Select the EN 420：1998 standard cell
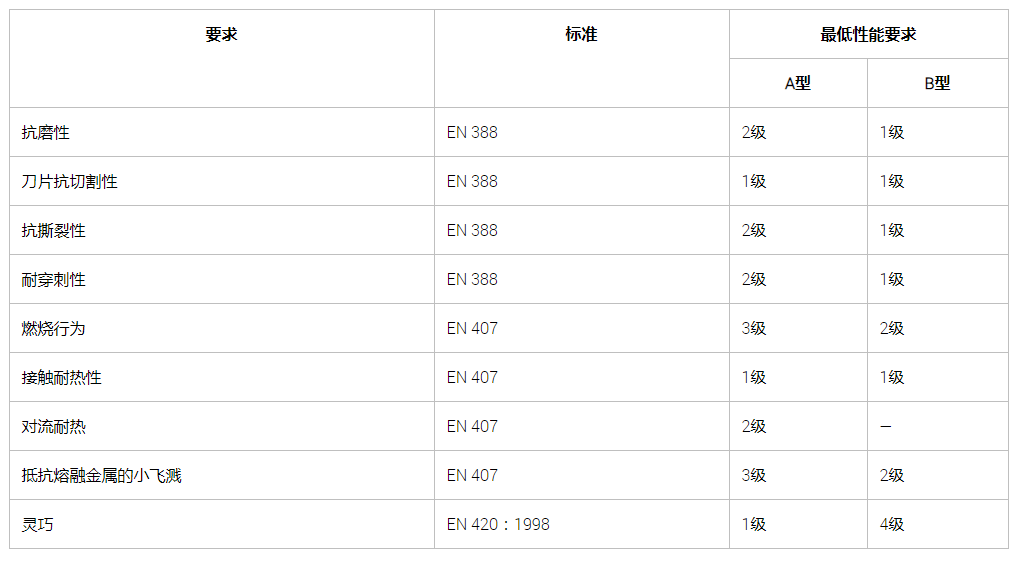 [498, 524]
